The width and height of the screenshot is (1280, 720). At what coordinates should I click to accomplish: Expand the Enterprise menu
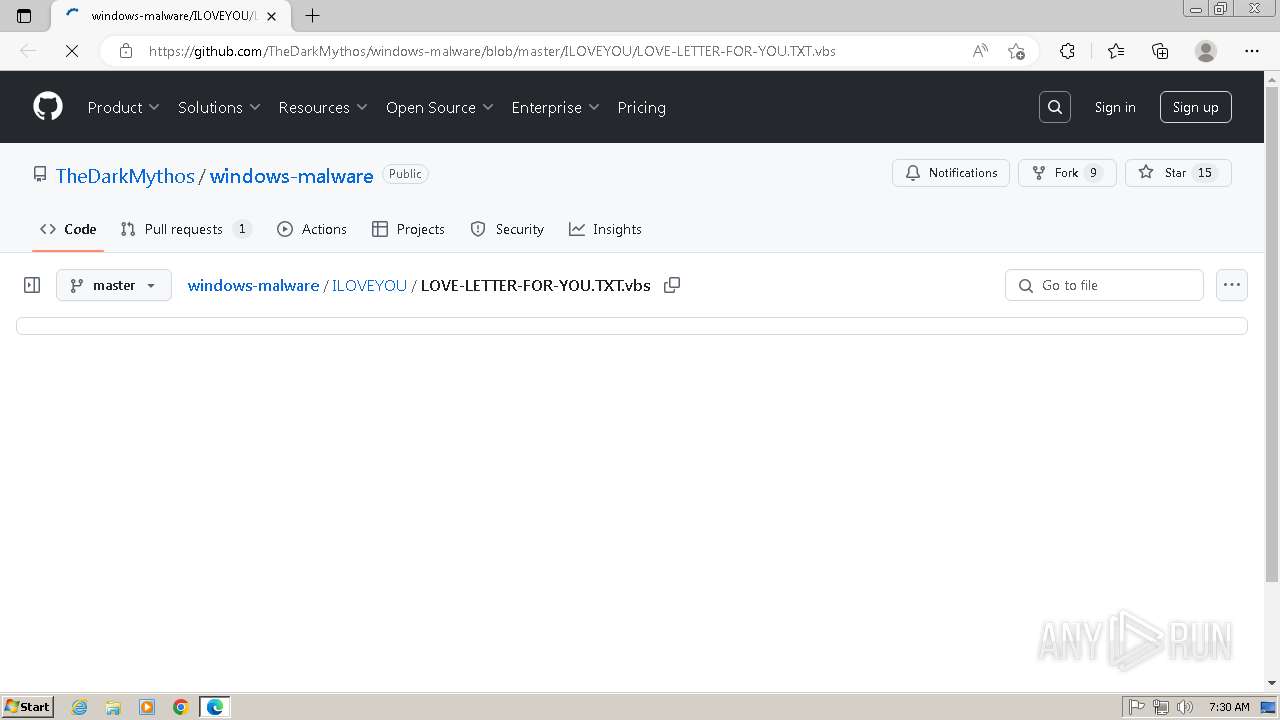[x=555, y=107]
